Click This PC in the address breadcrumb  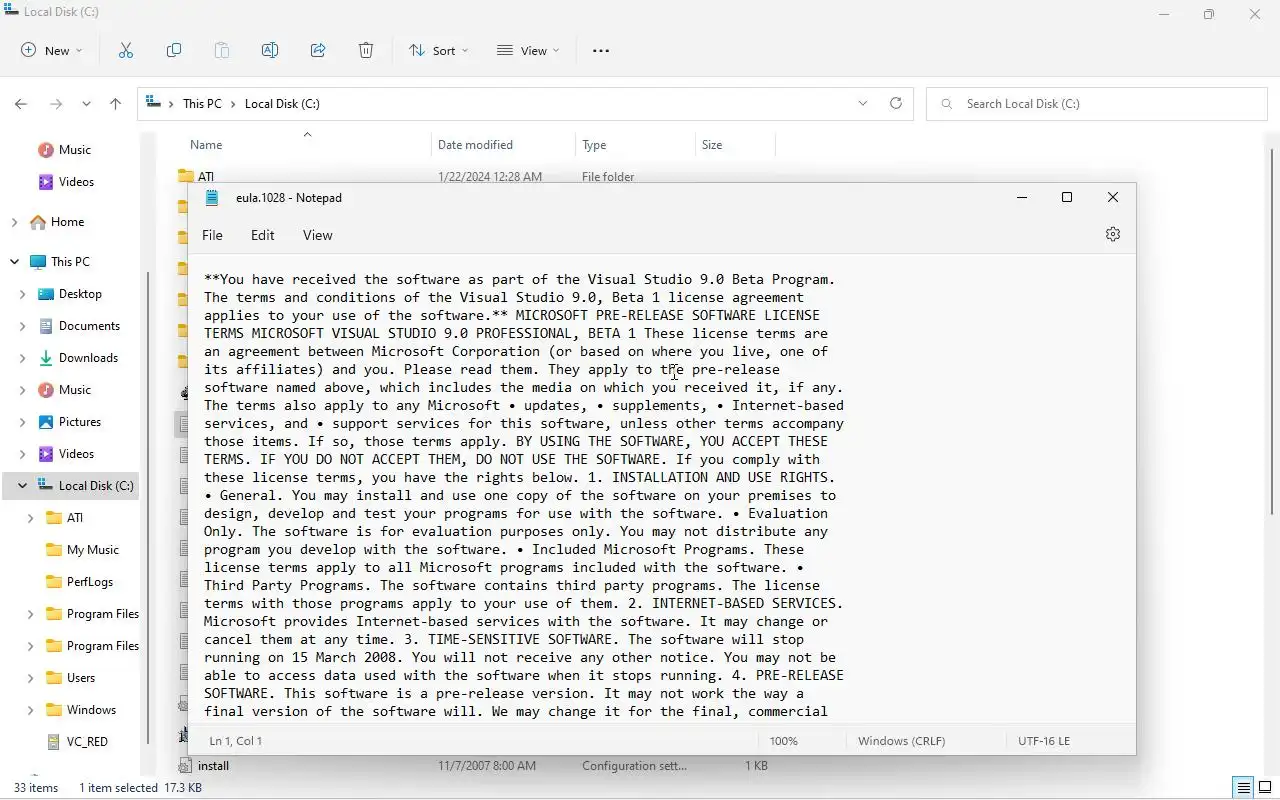pyautogui.click(x=202, y=104)
